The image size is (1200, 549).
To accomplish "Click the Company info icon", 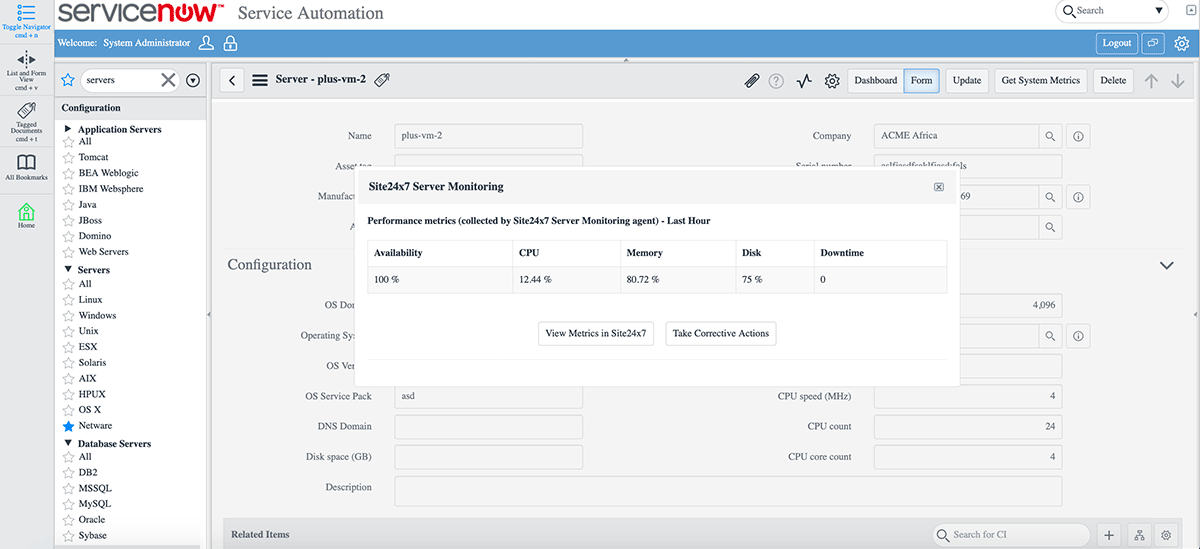I will (1079, 135).
